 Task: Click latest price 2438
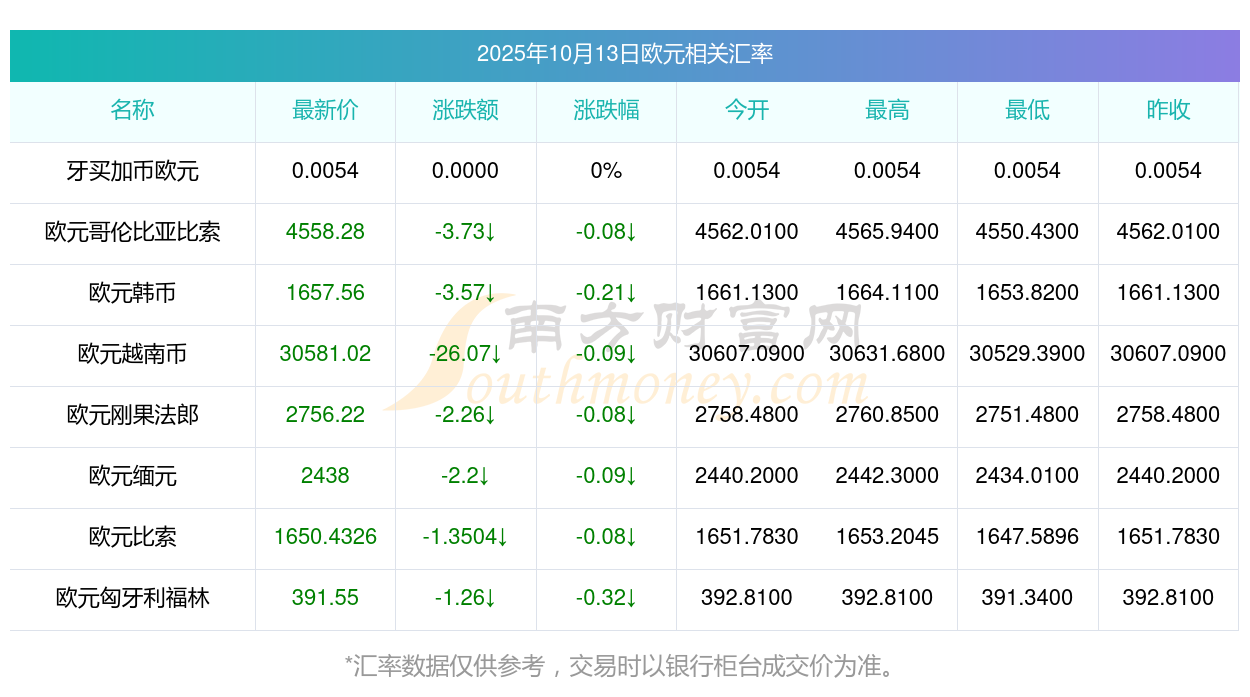pos(325,476)
